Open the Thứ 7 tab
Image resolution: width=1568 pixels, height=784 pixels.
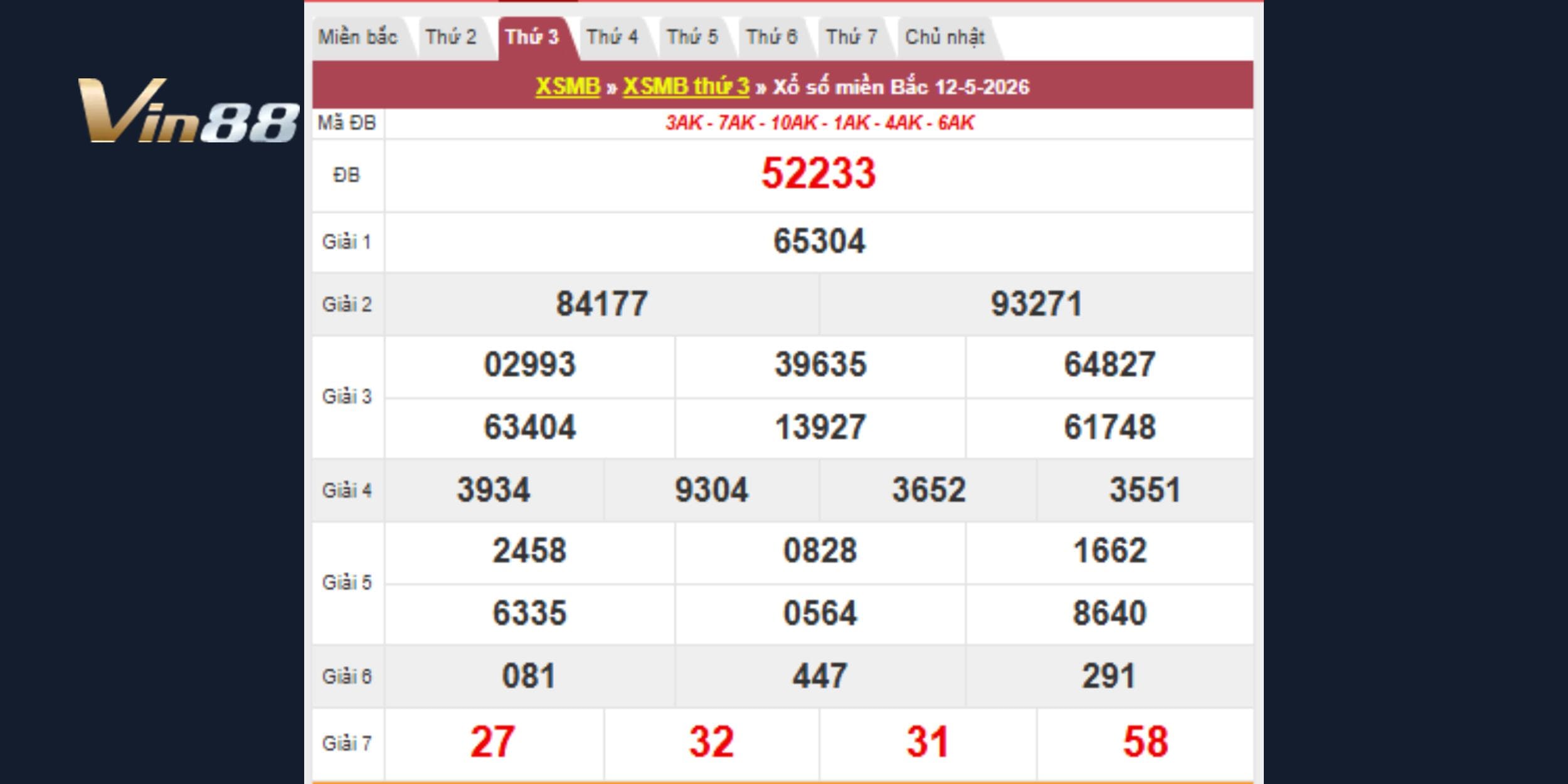click(851, 38)
